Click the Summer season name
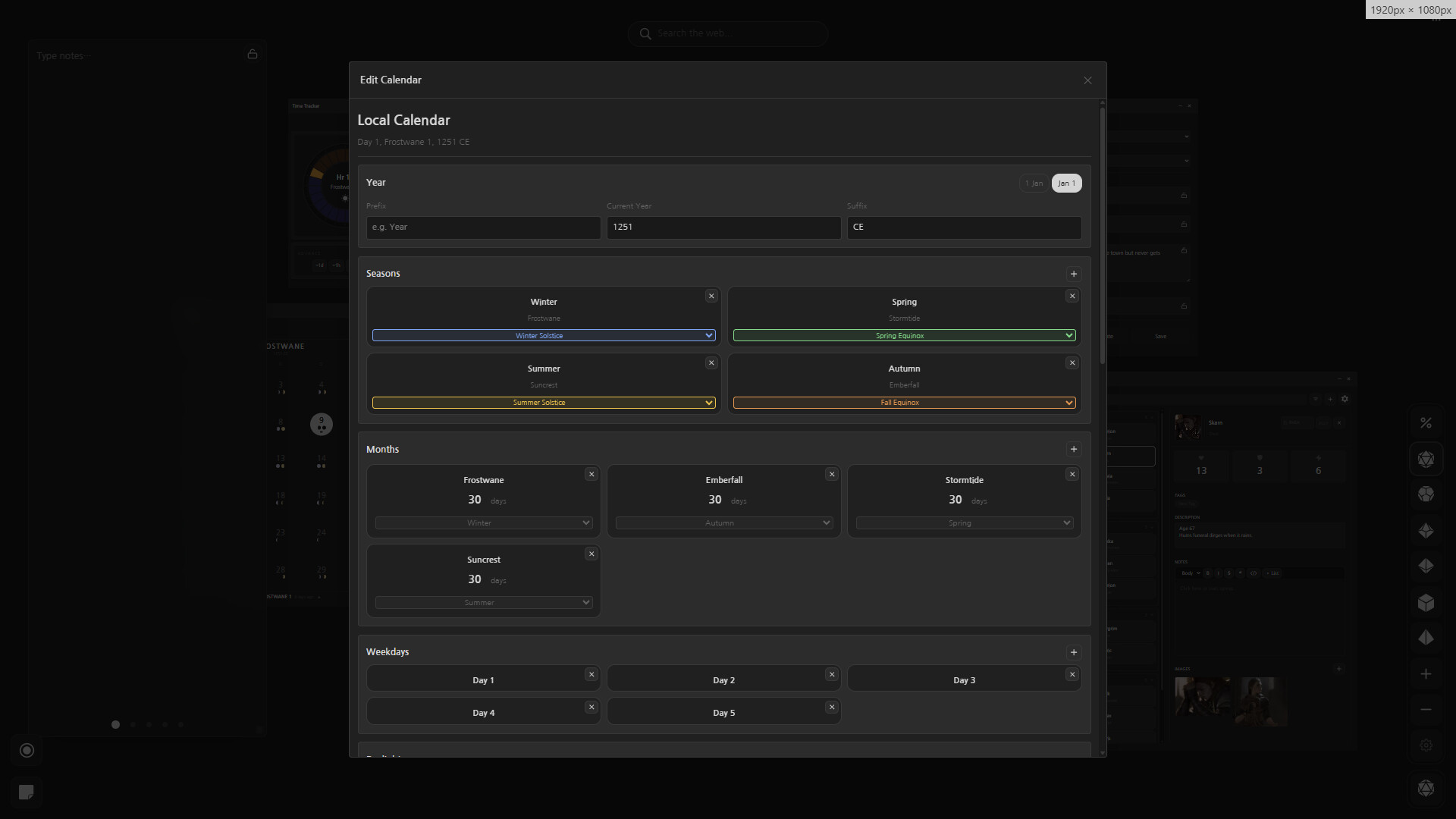 coord(543,369)
